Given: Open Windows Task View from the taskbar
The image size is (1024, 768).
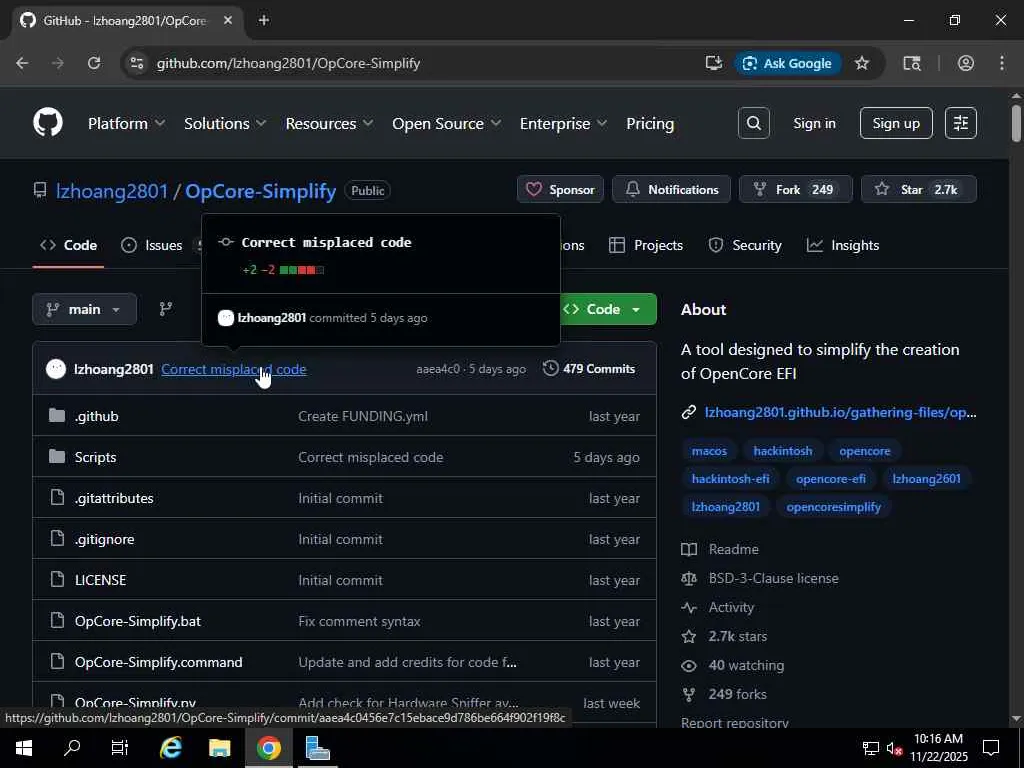Looking at the screenshot, I should click(x=120, y=748).
